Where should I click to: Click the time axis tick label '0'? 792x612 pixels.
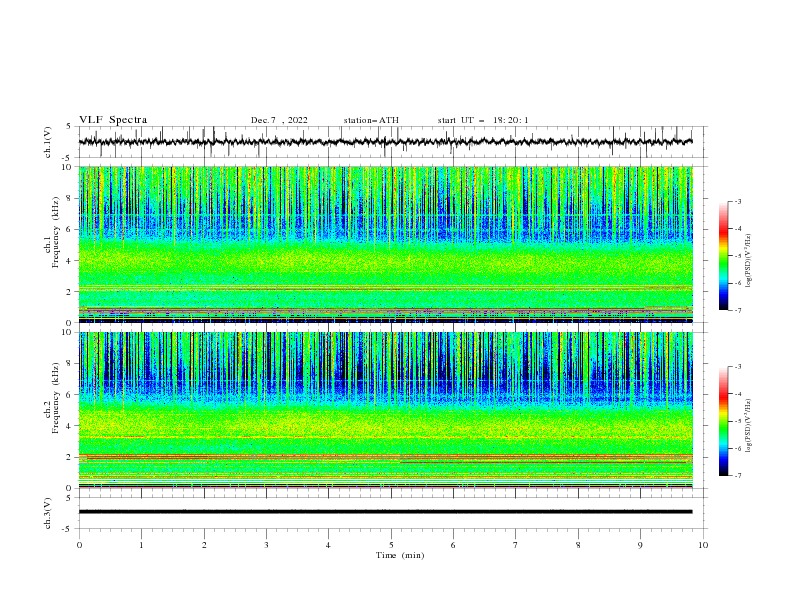[x=79, y=545]
